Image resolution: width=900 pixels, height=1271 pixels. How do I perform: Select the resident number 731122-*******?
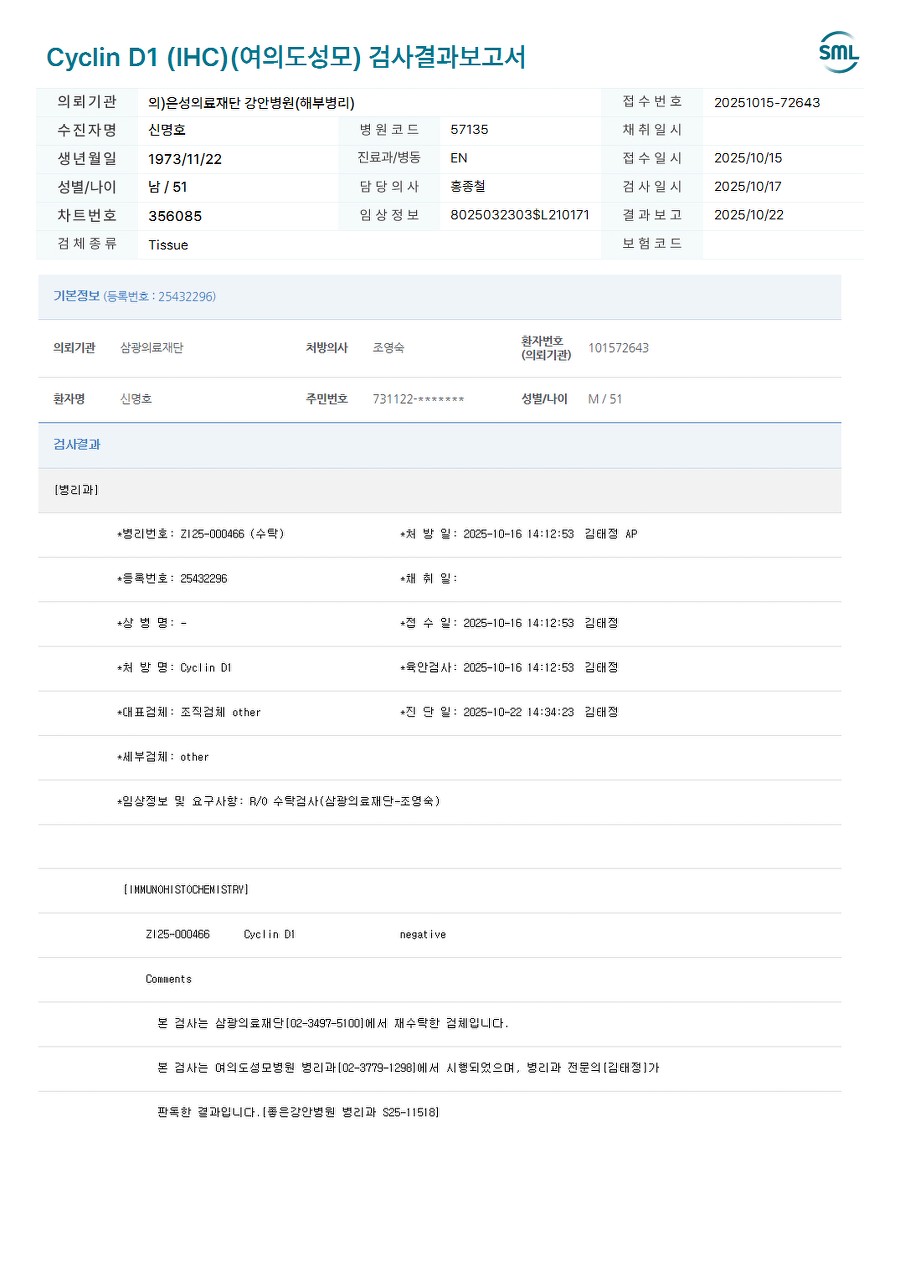point(419,399)
